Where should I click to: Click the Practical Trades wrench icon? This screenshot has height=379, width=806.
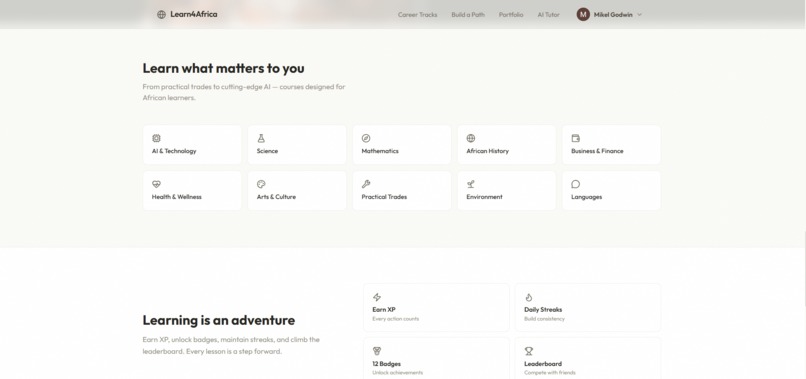[366, 184]
